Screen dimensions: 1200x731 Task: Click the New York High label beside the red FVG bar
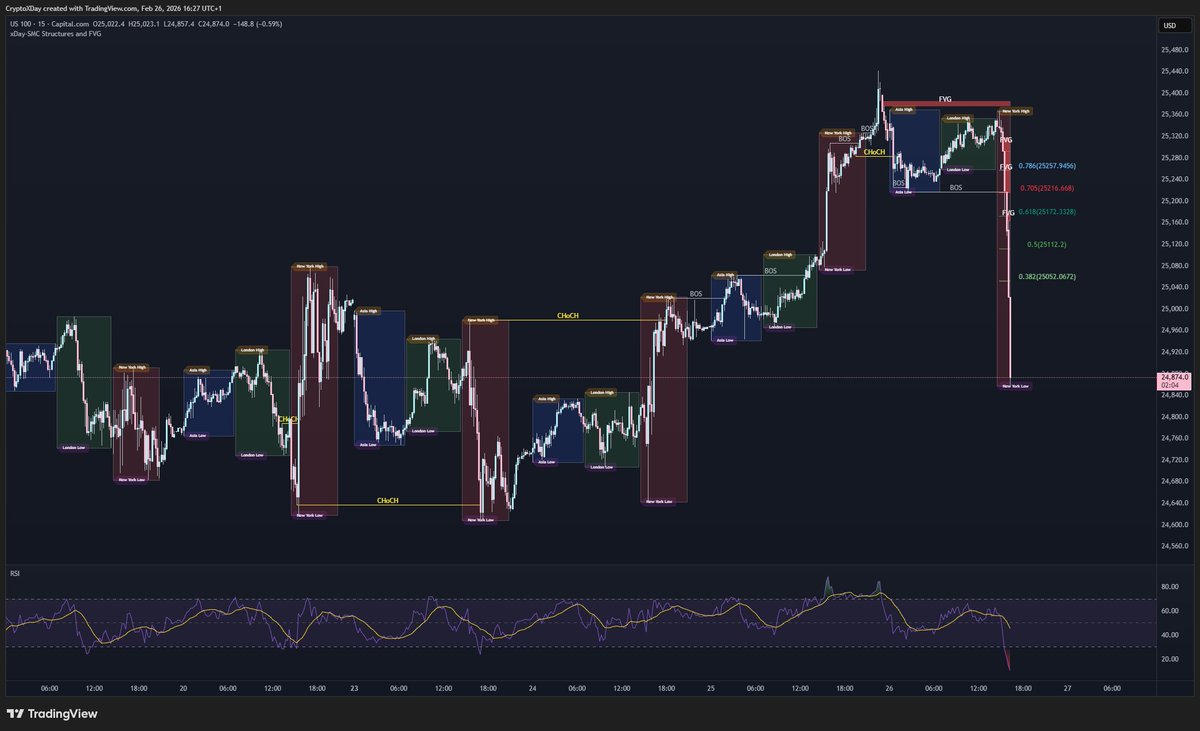pos(1017,111)
